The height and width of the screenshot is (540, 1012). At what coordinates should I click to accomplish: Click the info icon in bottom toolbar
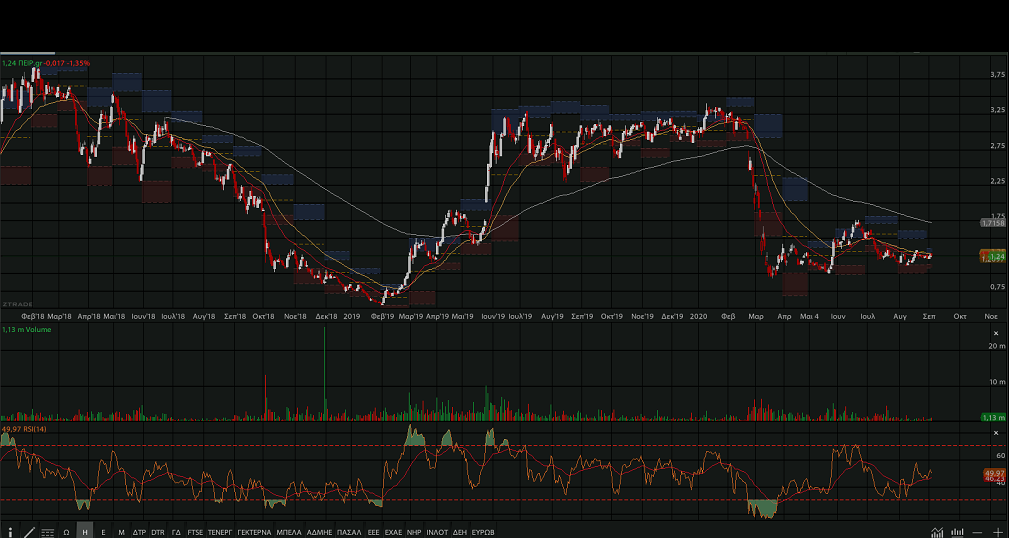point(10,532)
